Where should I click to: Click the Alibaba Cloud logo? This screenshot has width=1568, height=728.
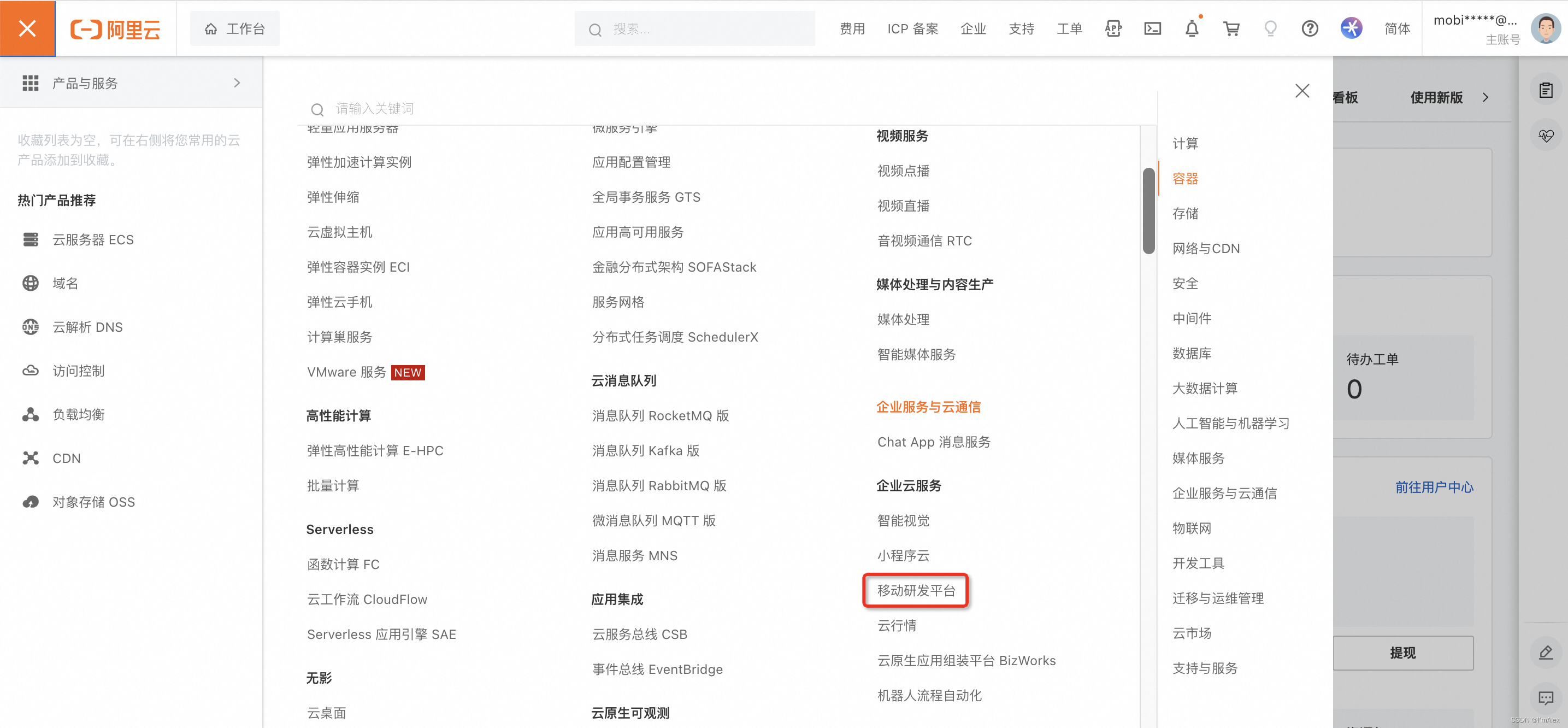coord(115,28)
